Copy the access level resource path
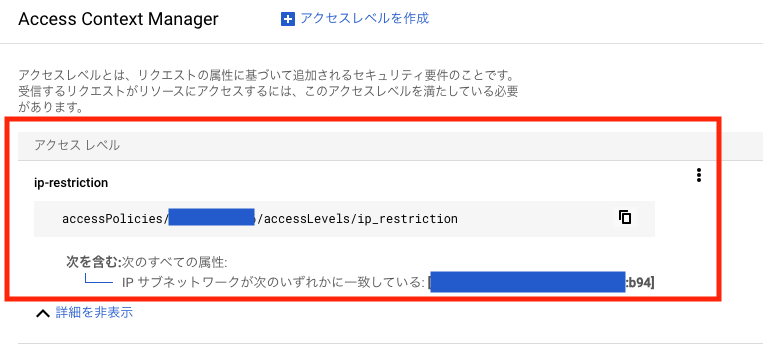The height and width of the screenshot is (361, 763). [625, 217]
